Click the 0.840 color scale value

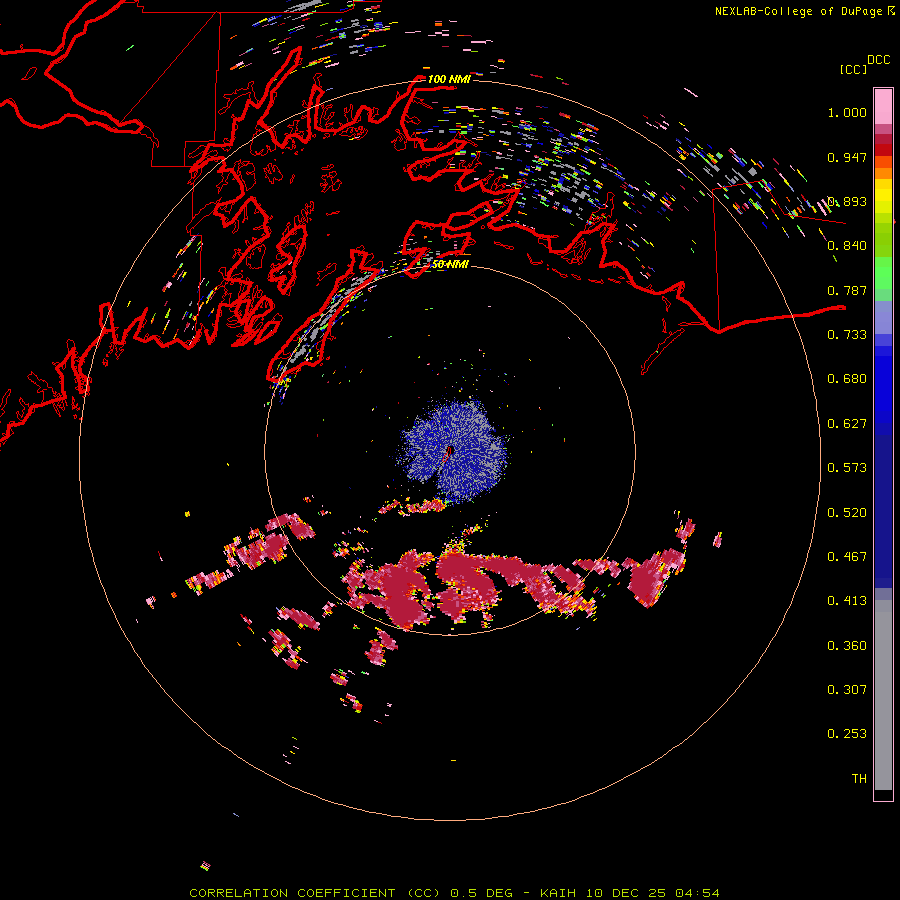point(847,246)
